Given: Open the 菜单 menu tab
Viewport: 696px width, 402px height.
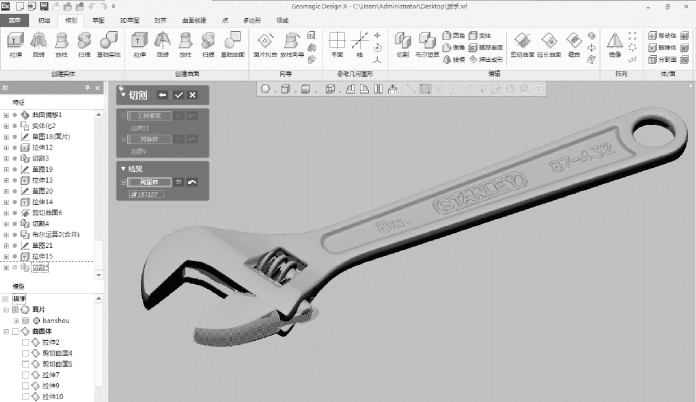Looking at the screenshot, I should pos(14,20).
